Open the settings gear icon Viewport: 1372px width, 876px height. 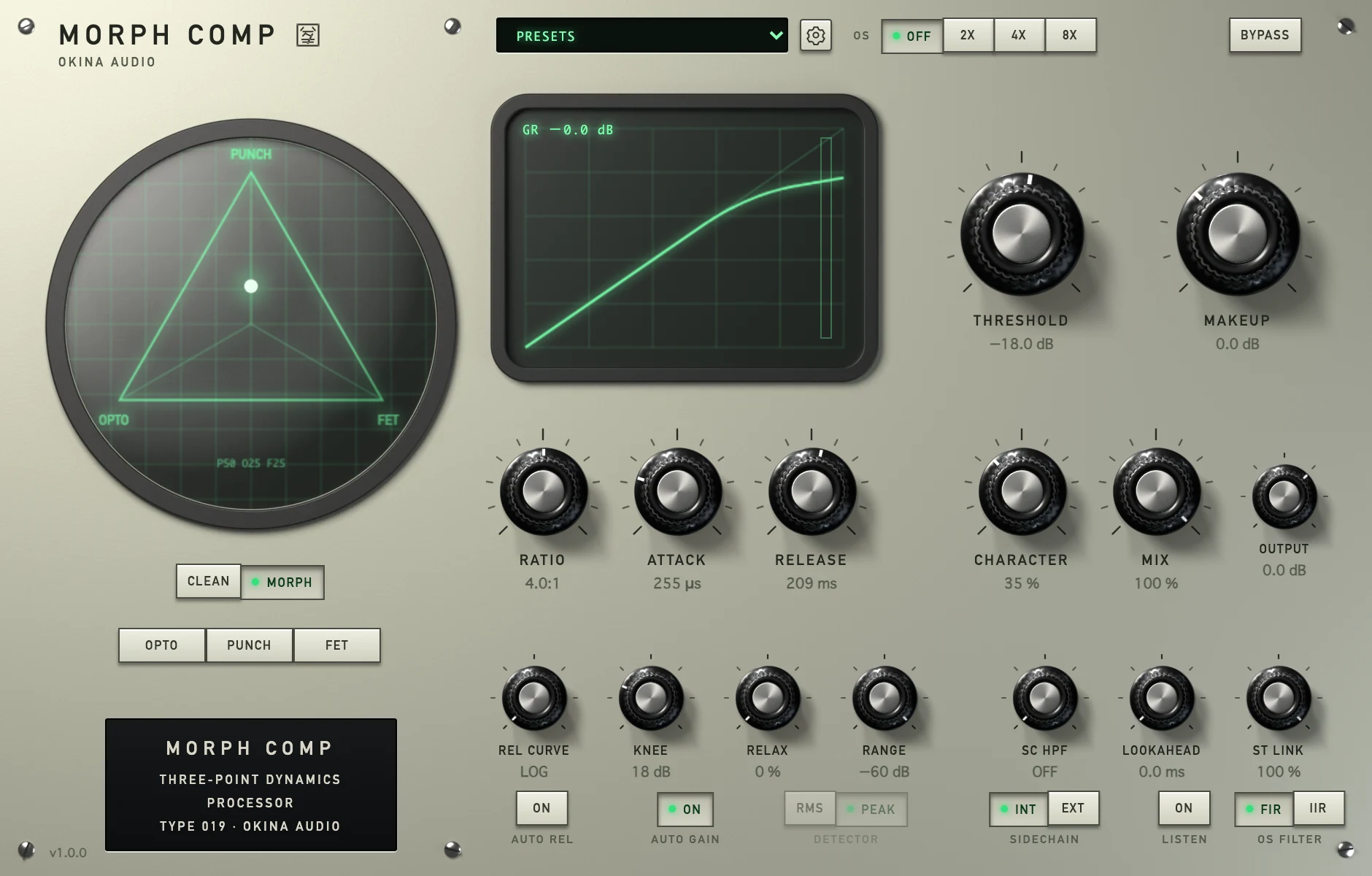tap(815, 35)
